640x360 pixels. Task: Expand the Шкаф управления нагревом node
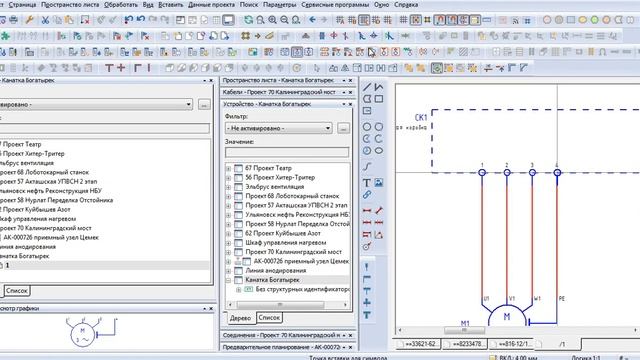click(x=229, y=243)
